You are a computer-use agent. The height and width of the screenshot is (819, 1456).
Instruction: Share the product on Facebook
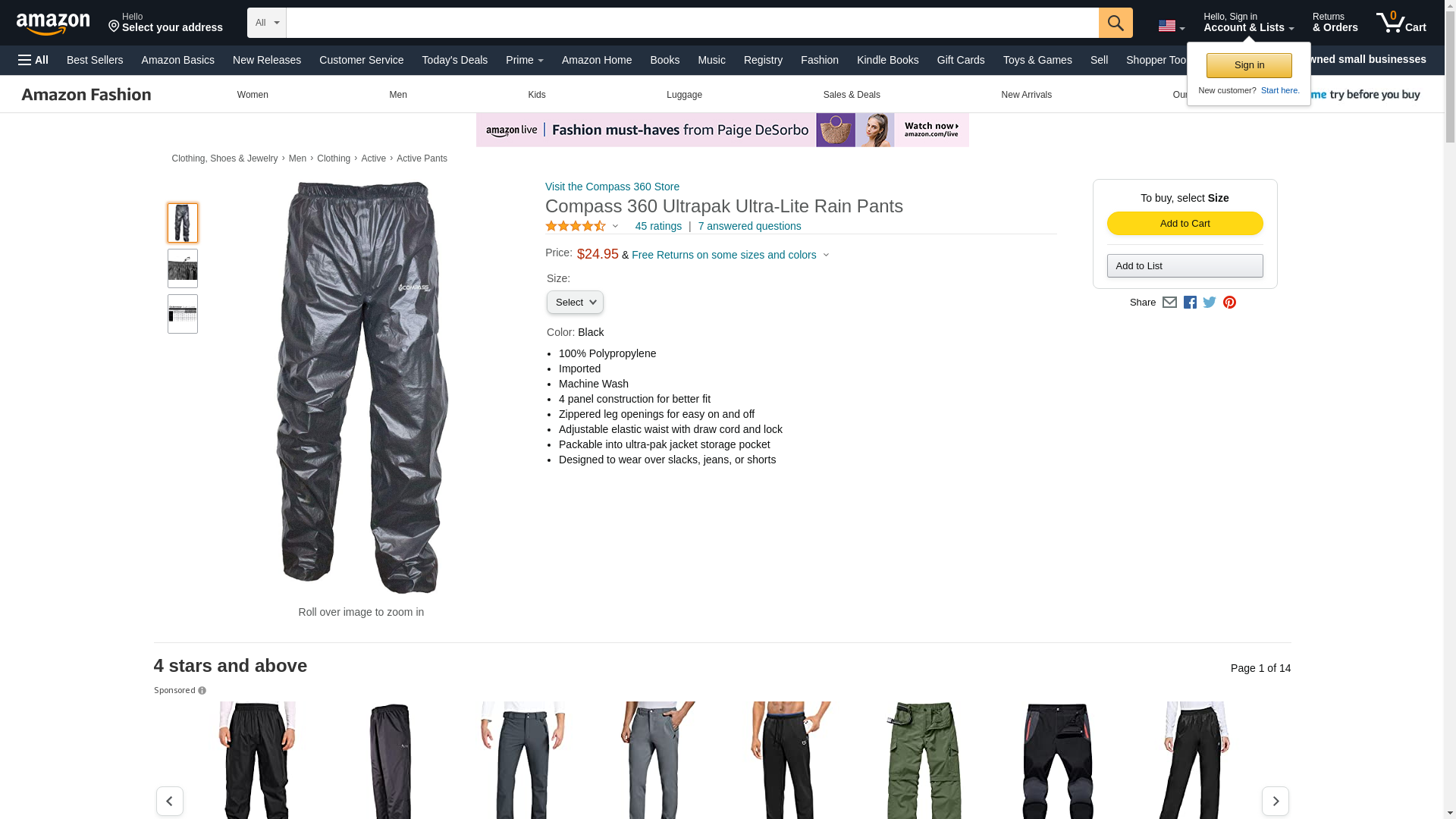click(1190, 303)
